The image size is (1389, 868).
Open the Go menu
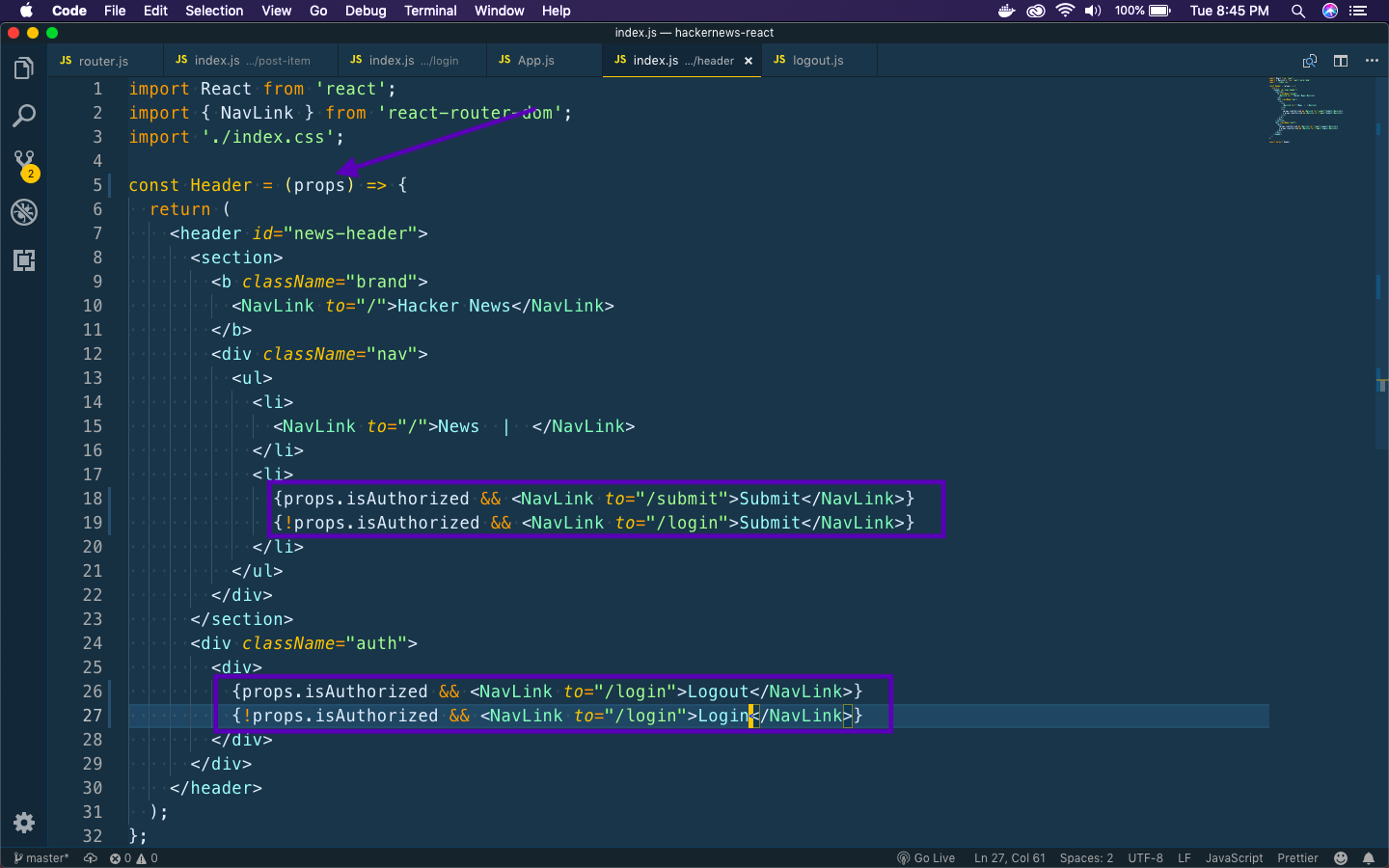click(318, 11)
